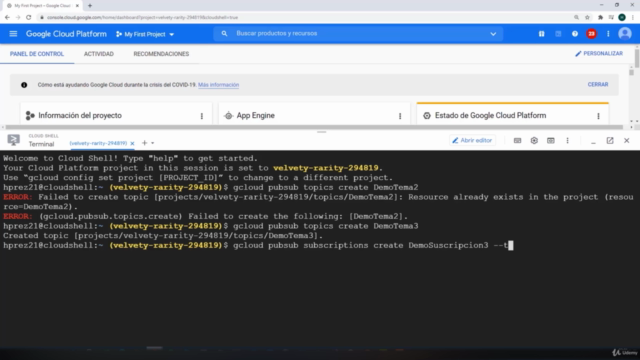Click the Google Cloud Platform logo
The image size is (640, 360).
tap(66, 34)
